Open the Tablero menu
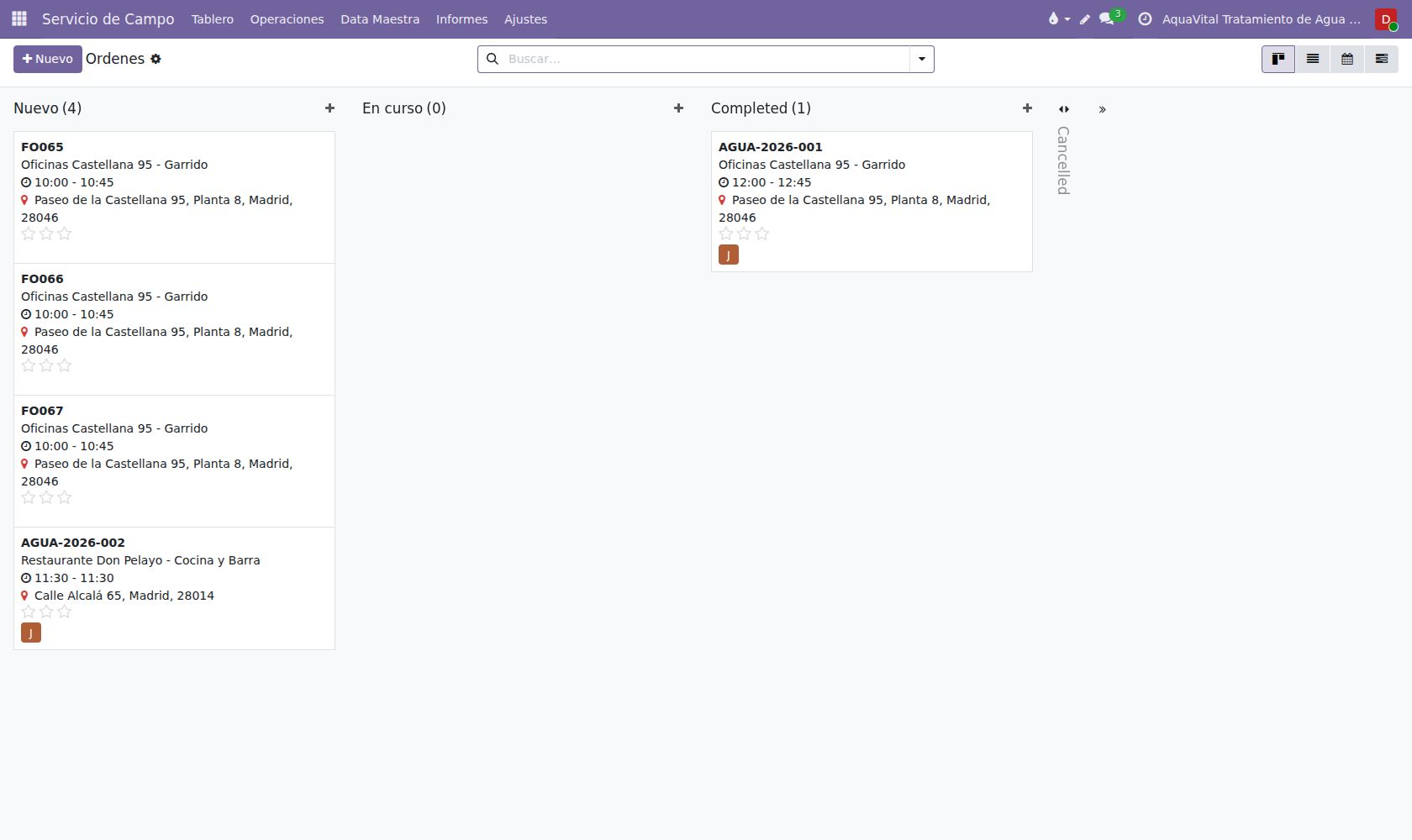The height and width of the screenshot is (840, 1412). pyautogui.click(x=213, y=19)
